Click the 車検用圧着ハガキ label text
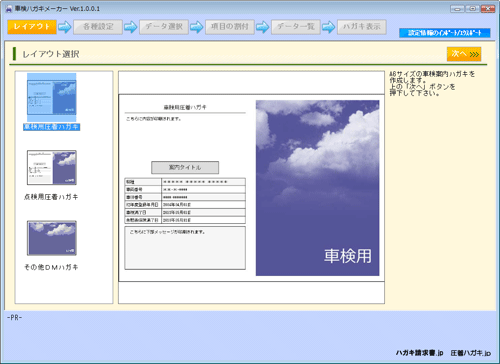The height and width of the screenshot is (364, 500). point(51,127)
